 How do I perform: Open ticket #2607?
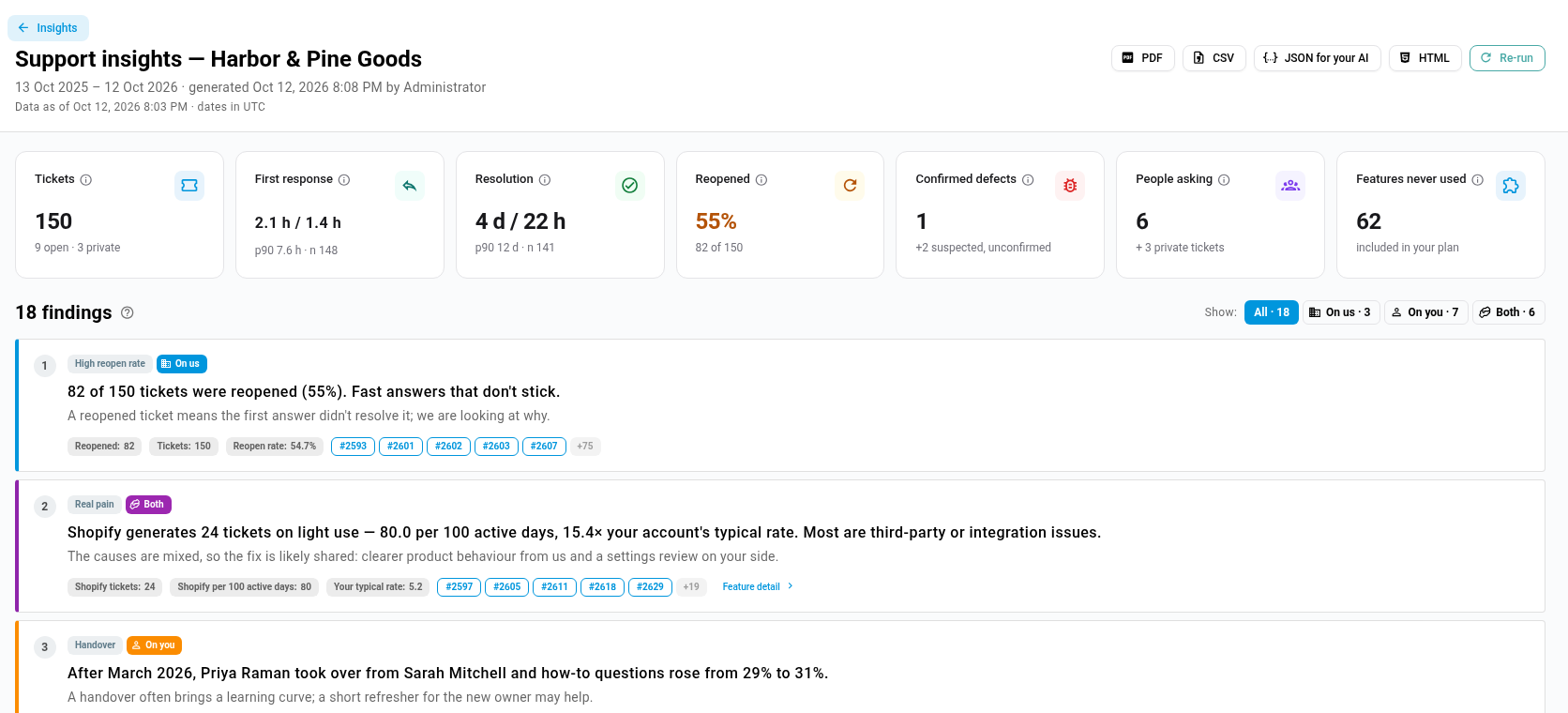coord(545,447)
